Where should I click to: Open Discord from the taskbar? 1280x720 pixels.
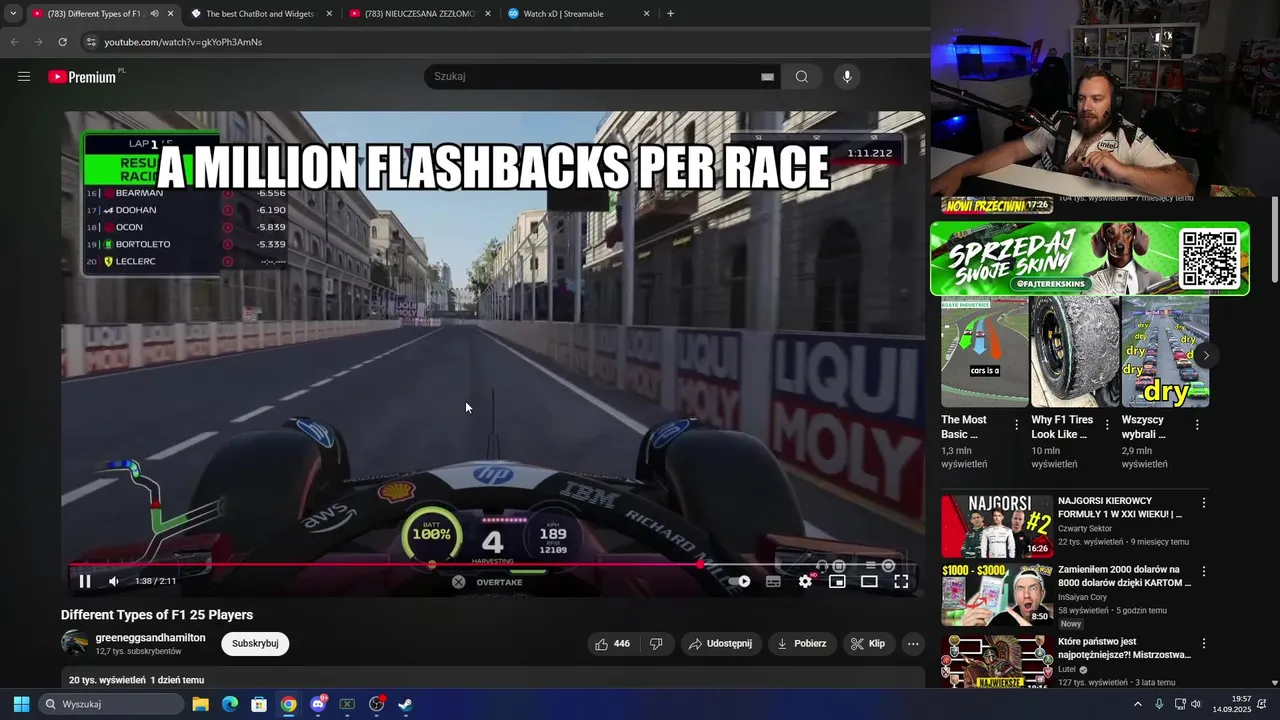tap(318, 704)
